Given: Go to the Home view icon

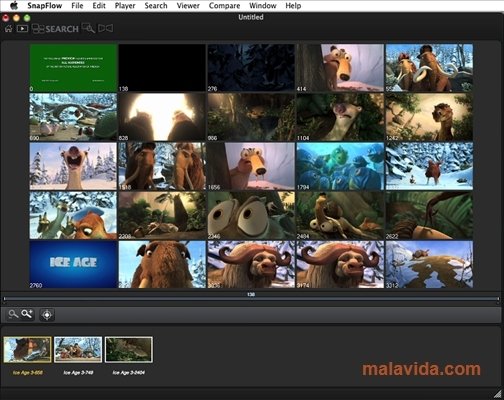Looking at the screenshot, I should pos(8,29).
